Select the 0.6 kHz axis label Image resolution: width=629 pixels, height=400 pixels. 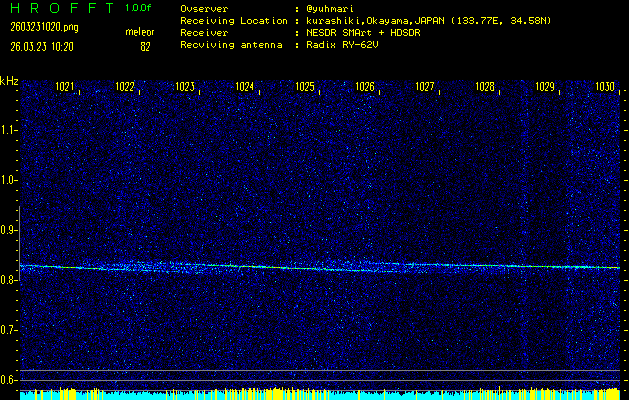tap(9, 379)
